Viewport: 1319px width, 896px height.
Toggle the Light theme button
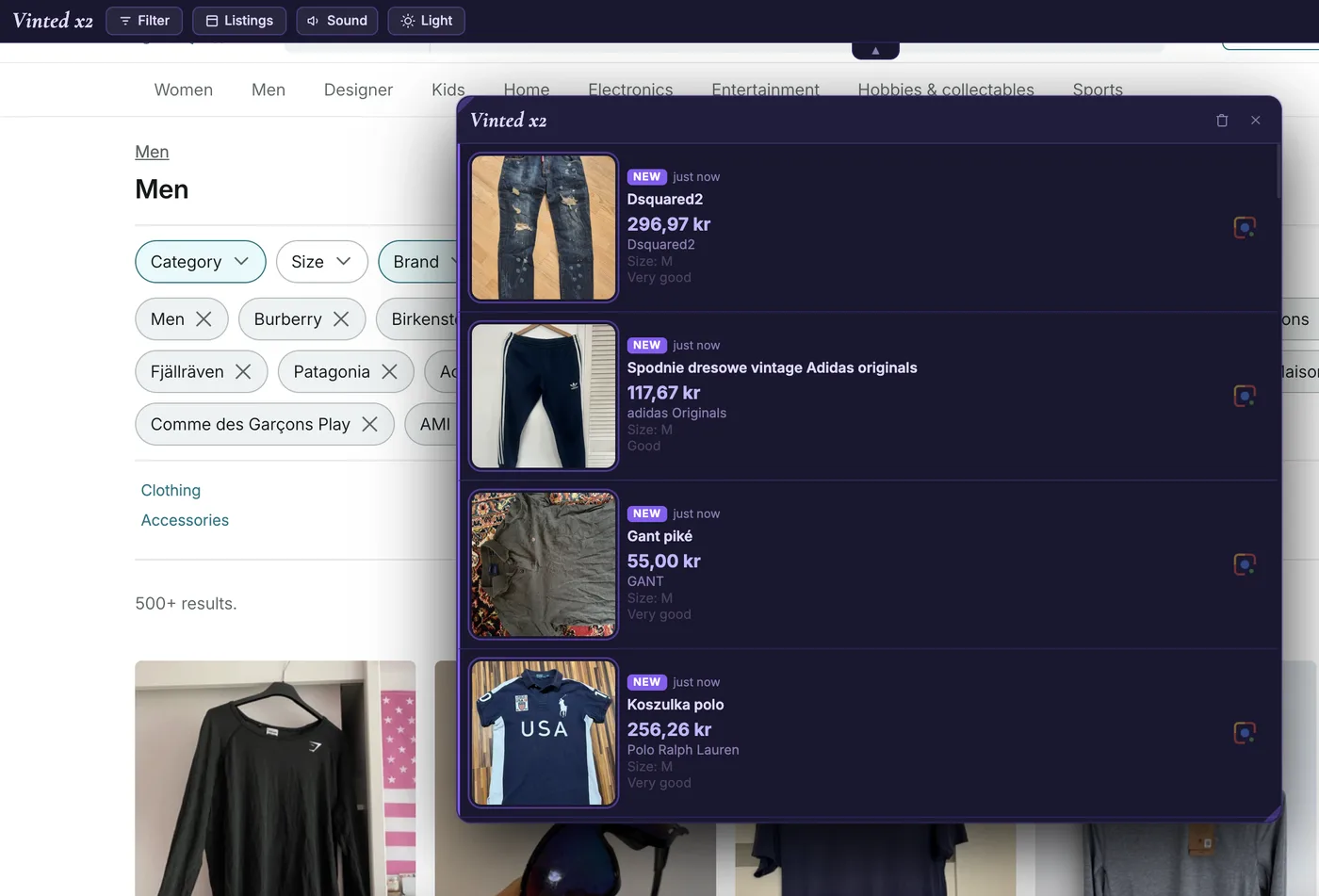coord(426,21)
